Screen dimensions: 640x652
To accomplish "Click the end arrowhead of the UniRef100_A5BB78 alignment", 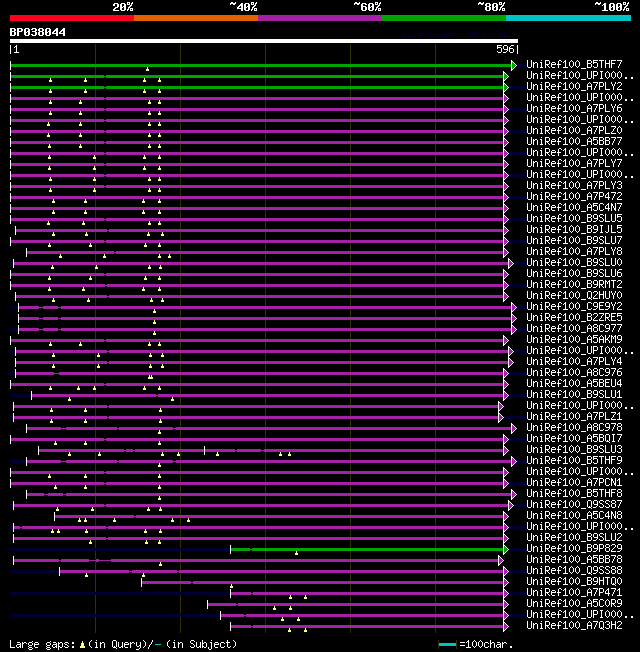I will (501, 561).
